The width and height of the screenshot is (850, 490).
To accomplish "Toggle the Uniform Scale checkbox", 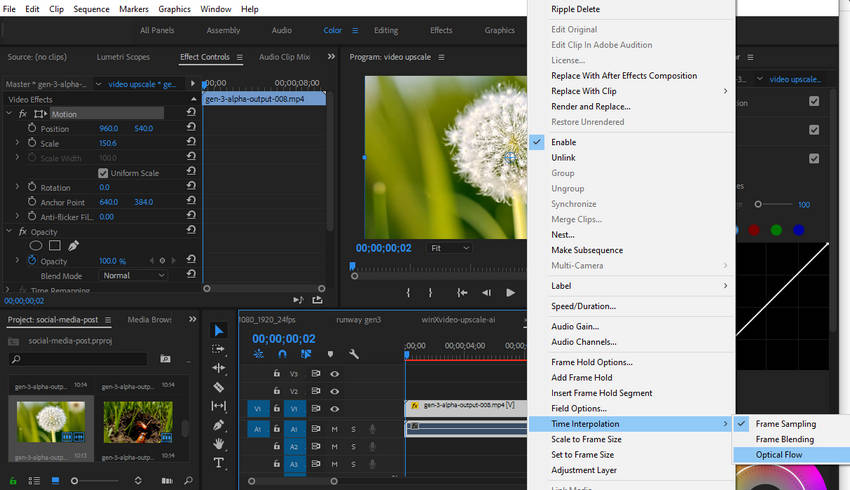I will (103, 173).
